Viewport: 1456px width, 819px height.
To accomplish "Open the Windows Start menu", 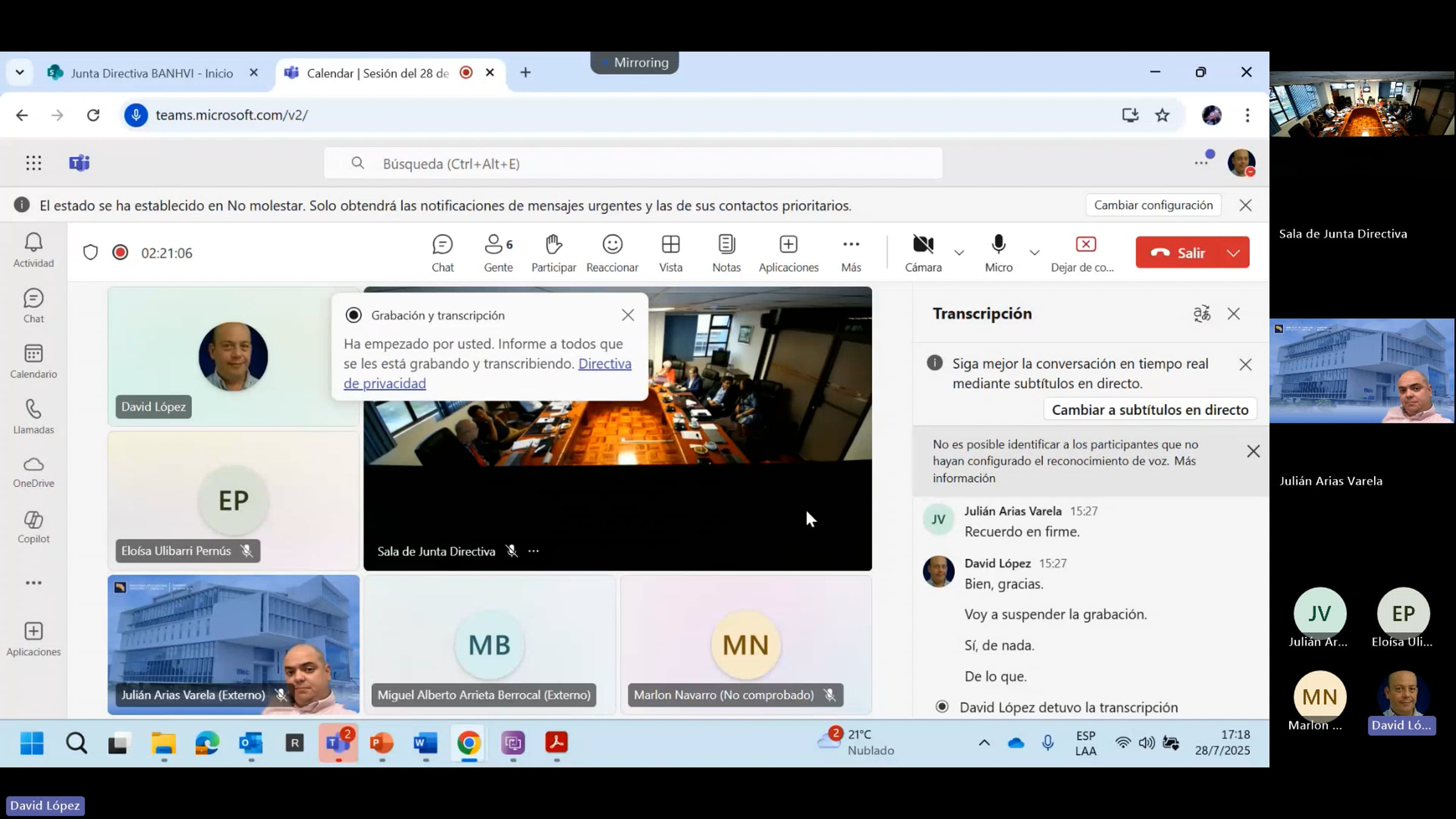I will [32, 743].
